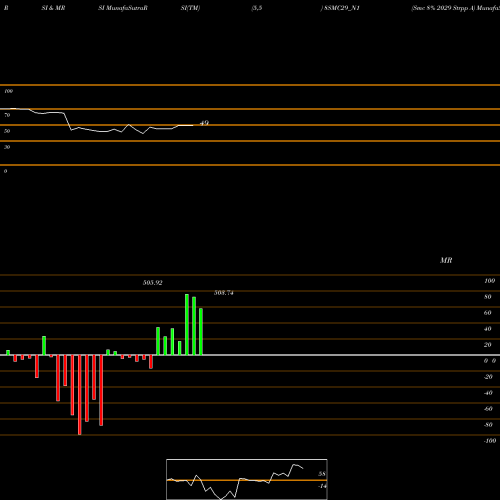
Task: Click the '20' label on the MR scale
Action: (488, 345)
